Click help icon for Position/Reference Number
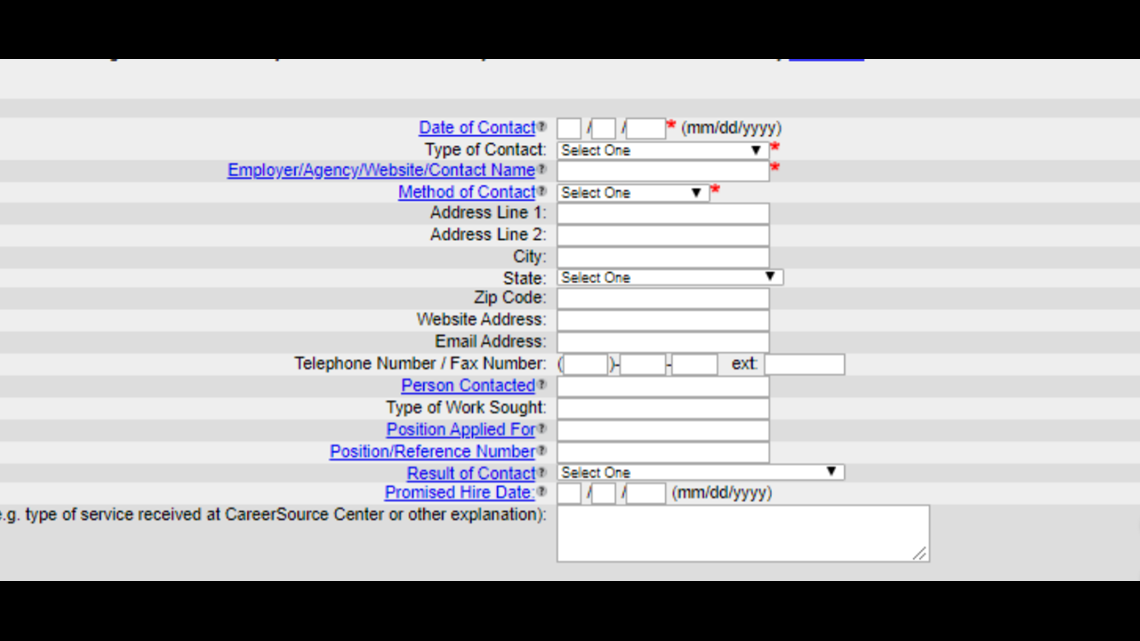 coord(543,451)
